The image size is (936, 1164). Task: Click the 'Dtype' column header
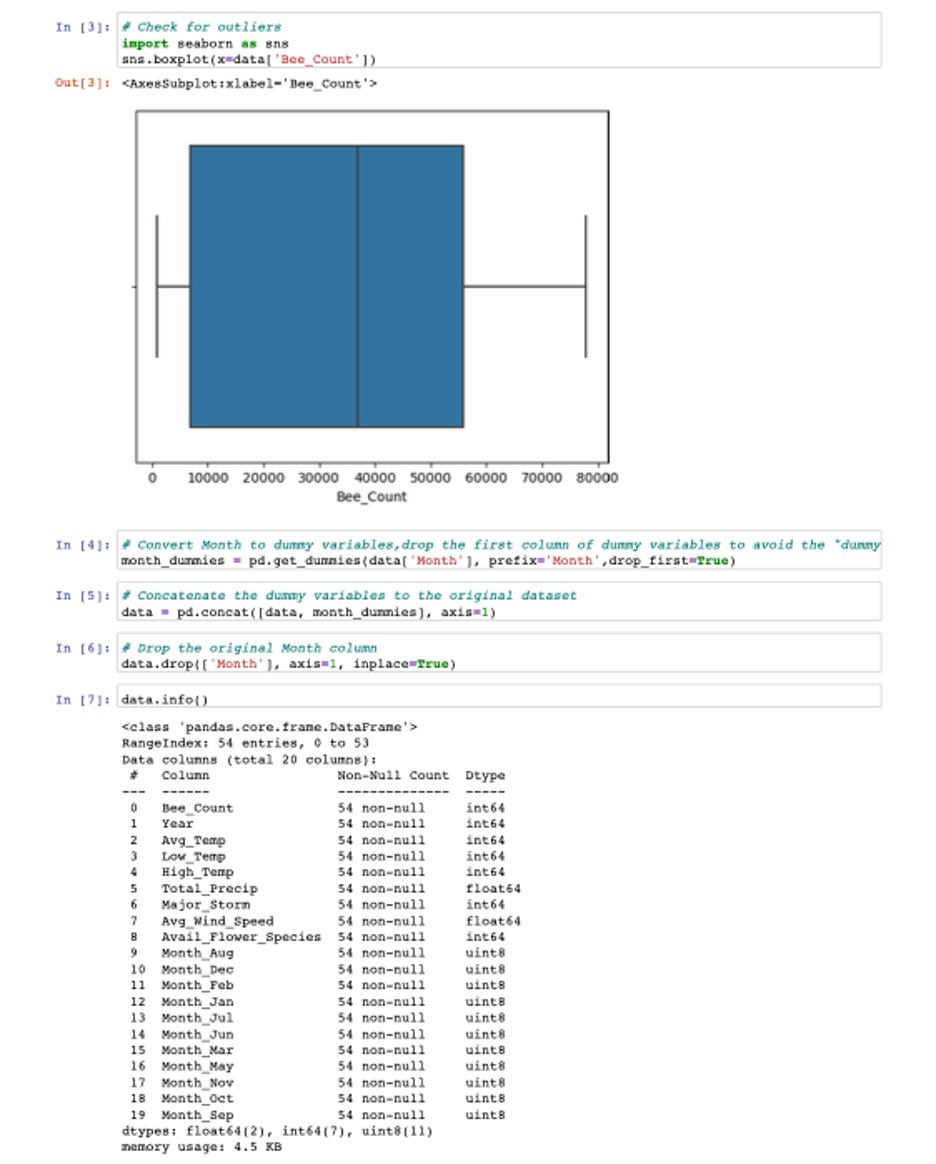click(485, 776)
